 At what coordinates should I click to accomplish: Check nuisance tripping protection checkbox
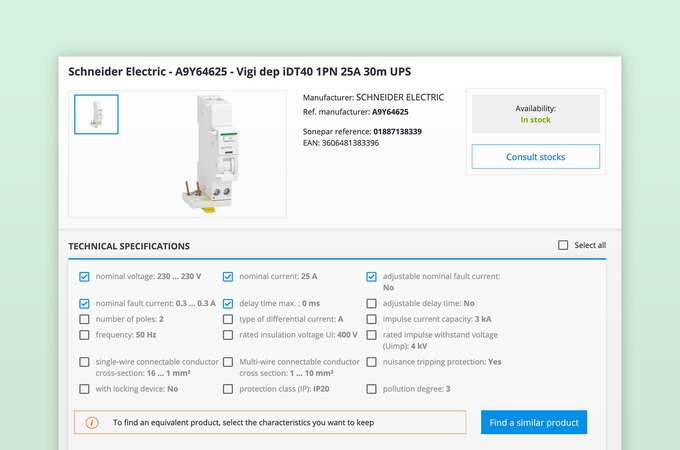pos(371,362)
